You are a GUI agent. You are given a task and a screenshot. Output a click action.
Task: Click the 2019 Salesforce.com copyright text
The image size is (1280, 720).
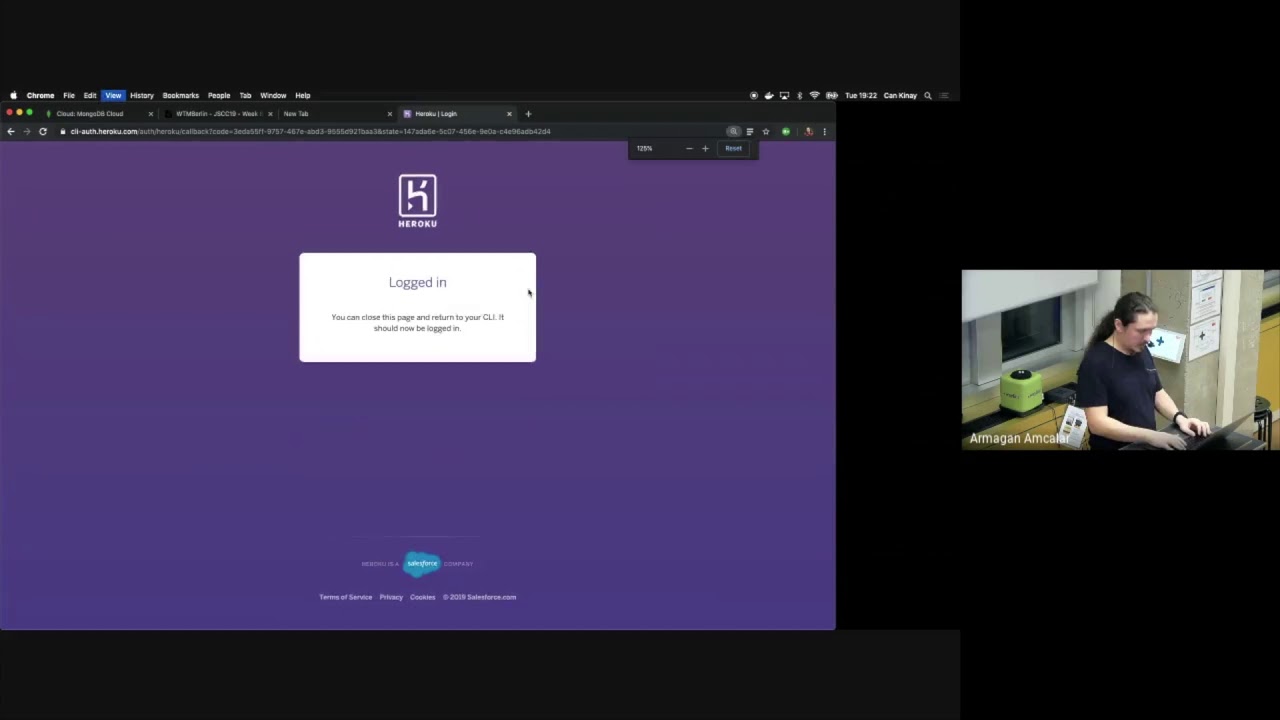point(480,597)
